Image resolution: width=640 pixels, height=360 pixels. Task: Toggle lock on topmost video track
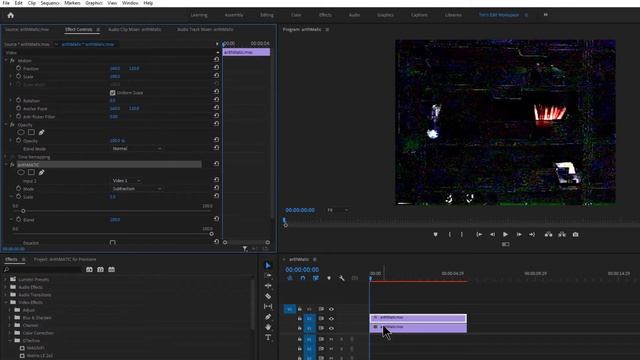point(300,309)
